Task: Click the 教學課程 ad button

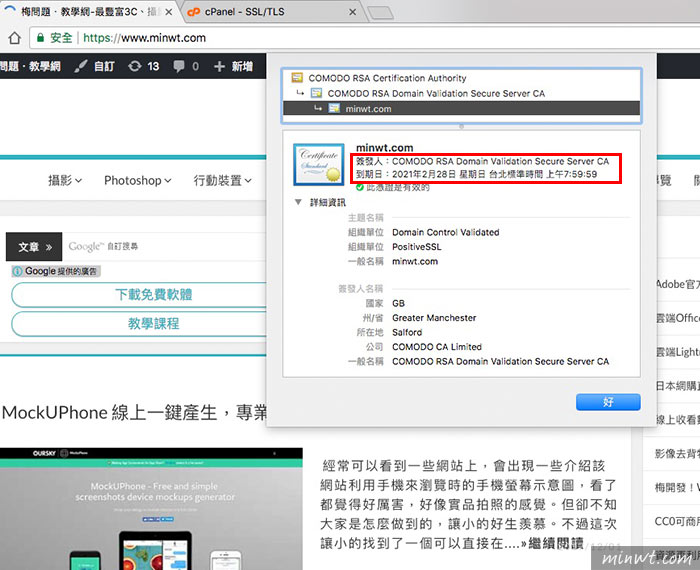Action: coord(139,324)
